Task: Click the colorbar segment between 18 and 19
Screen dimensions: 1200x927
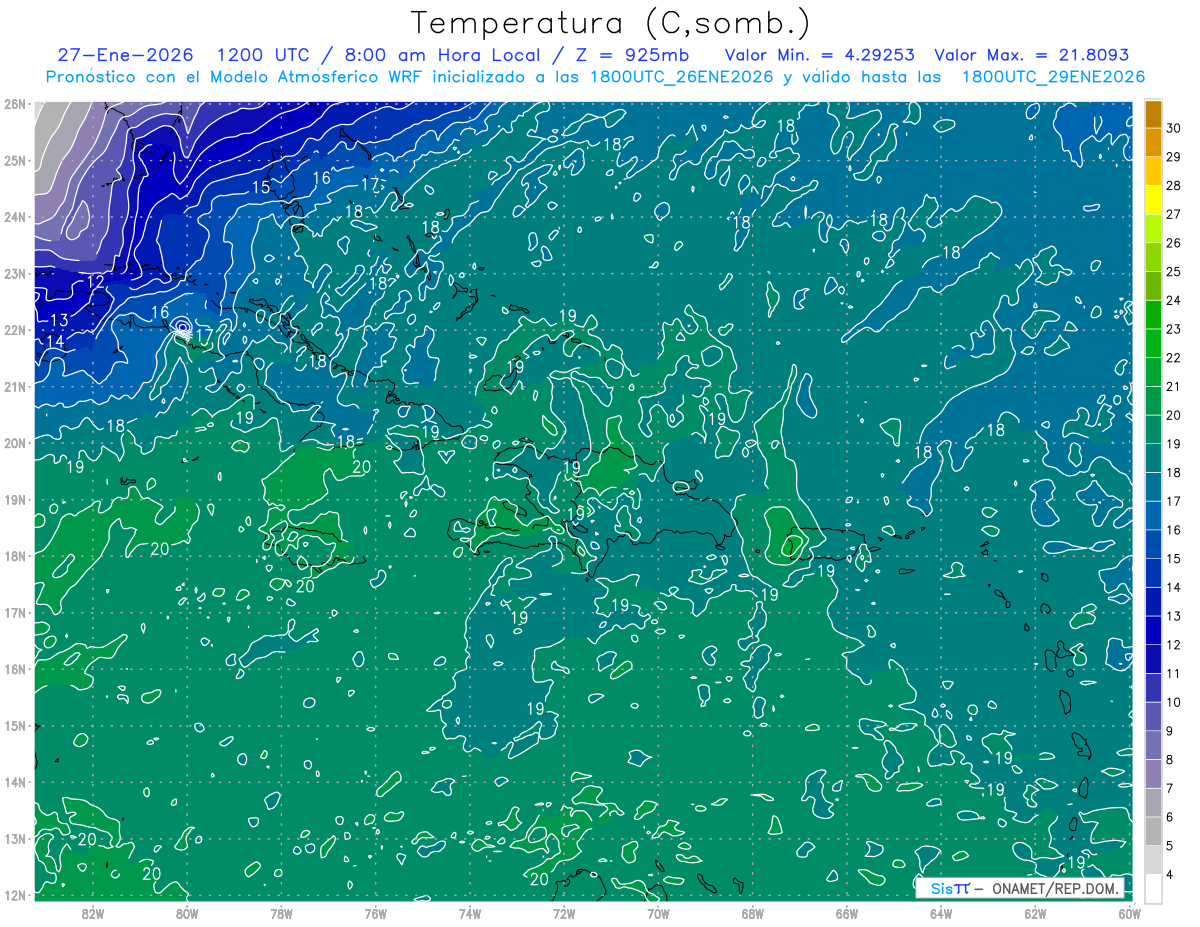Action: coord(1153,458)
